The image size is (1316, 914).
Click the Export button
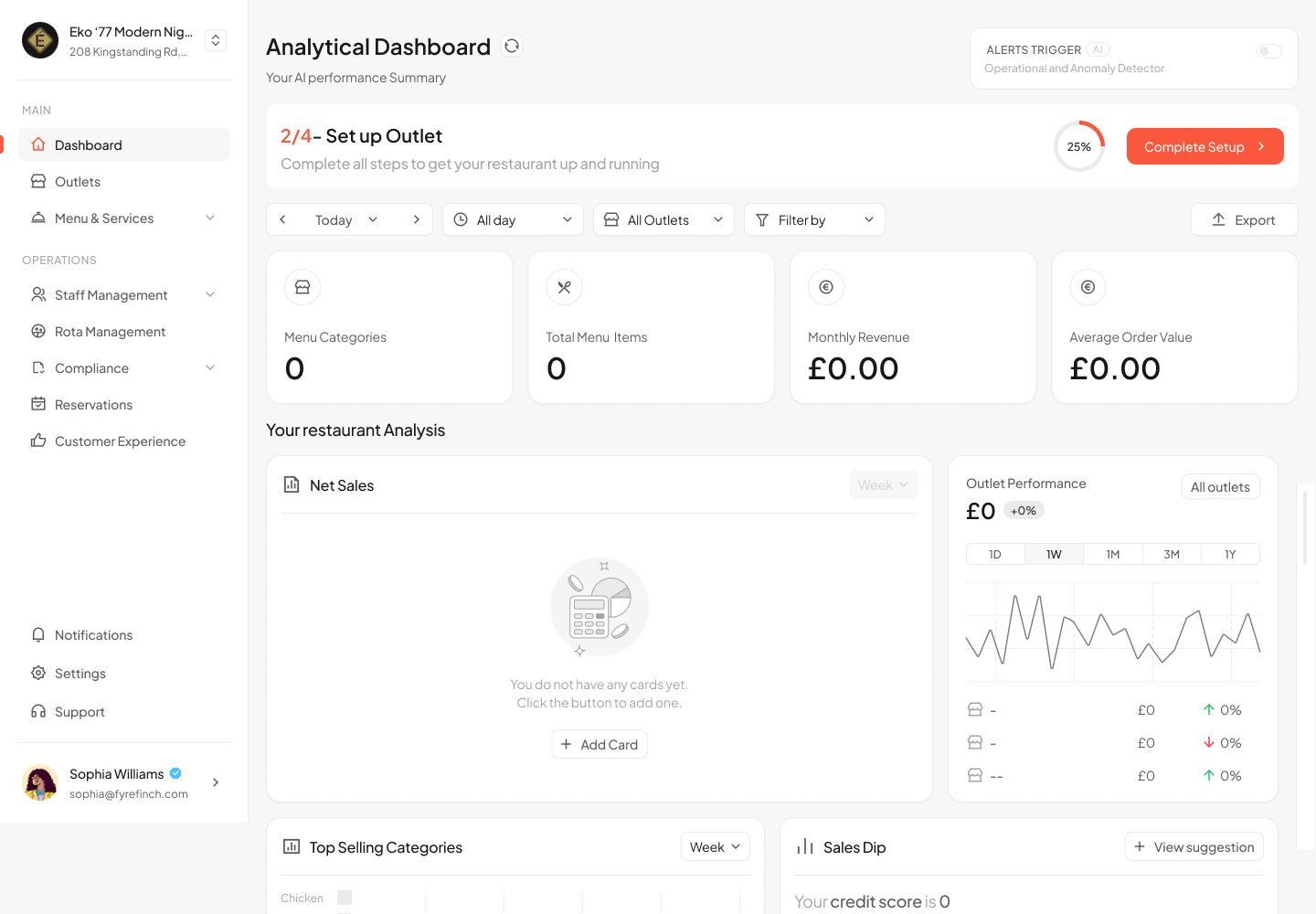pyautogui.click(x=1244, y=219)
